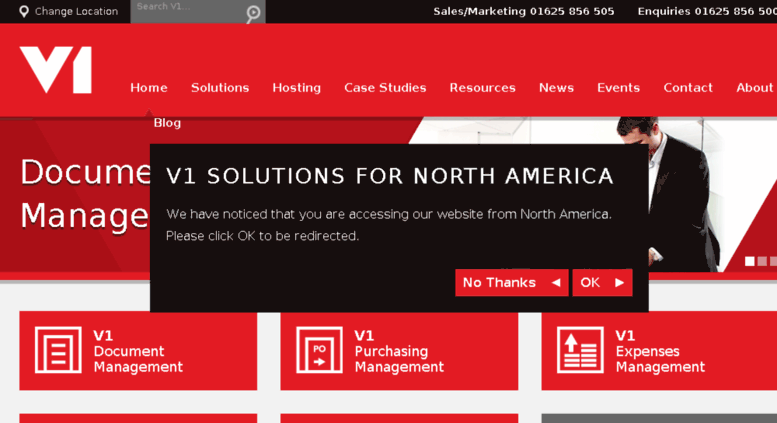
Task: Click the Expenses Management icon
Action: [580, 350]
